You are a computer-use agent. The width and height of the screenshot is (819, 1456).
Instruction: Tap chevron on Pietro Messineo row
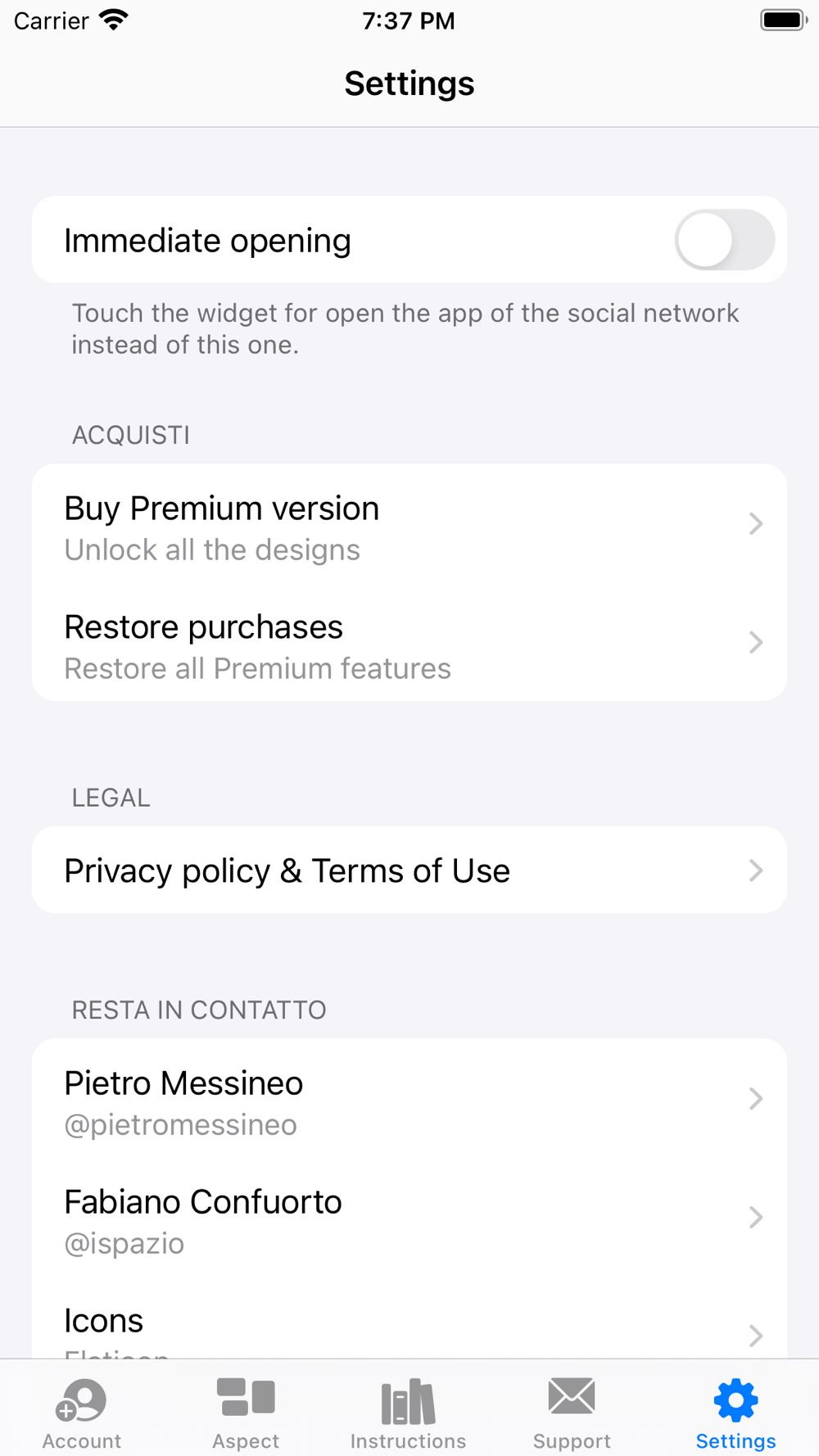tap(755, 1099)
